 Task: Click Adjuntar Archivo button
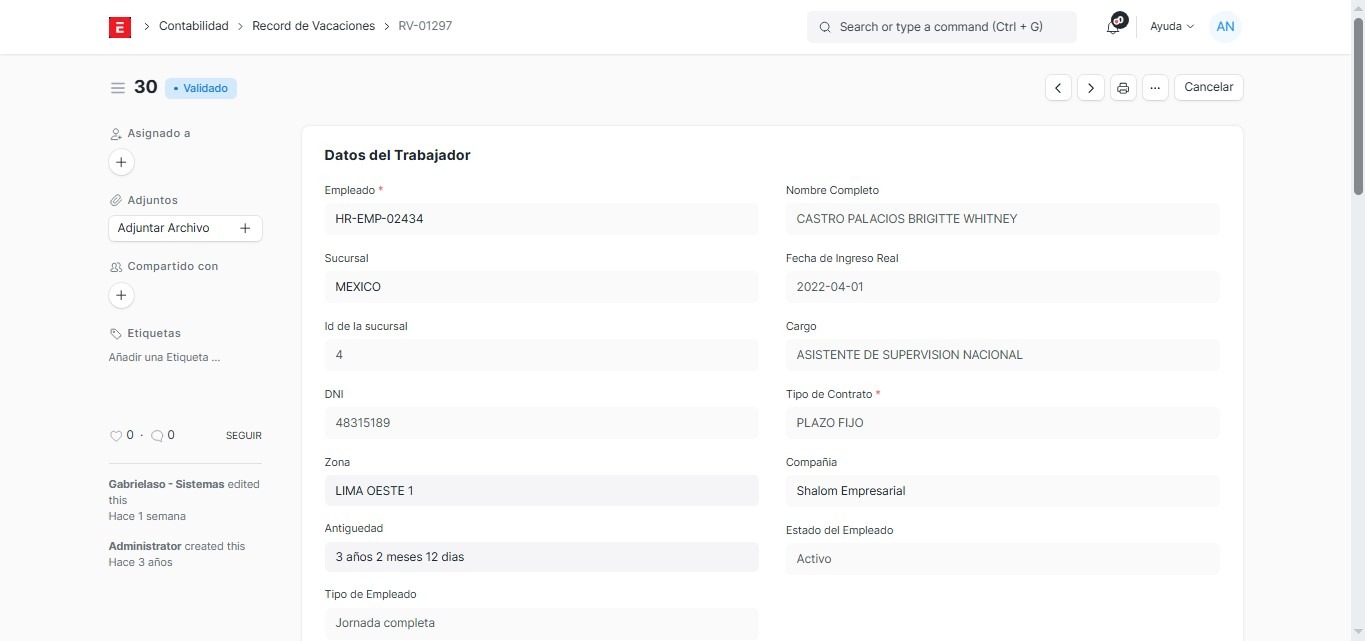185,228
